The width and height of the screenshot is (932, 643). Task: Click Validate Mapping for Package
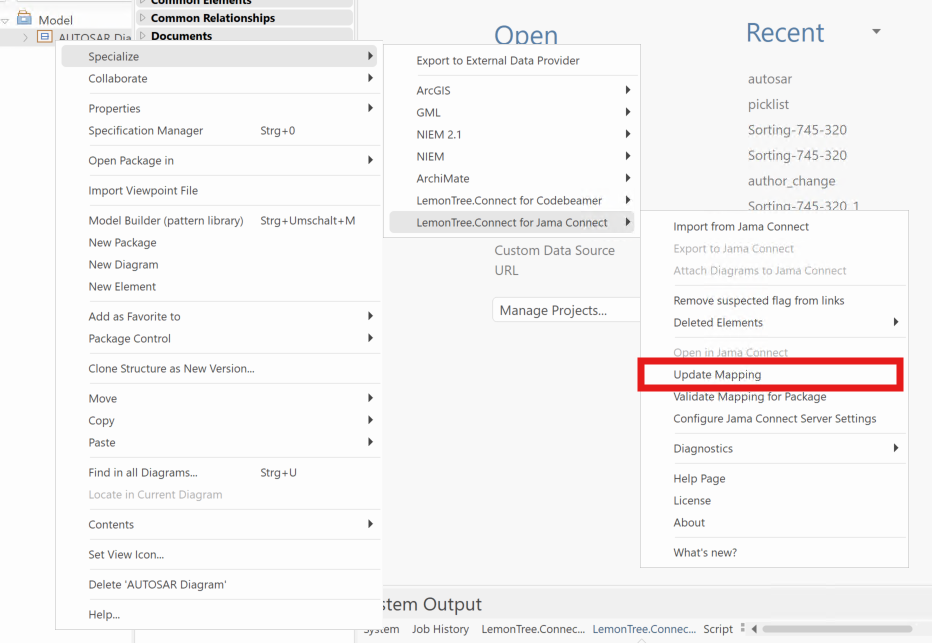tap(749, 396)
